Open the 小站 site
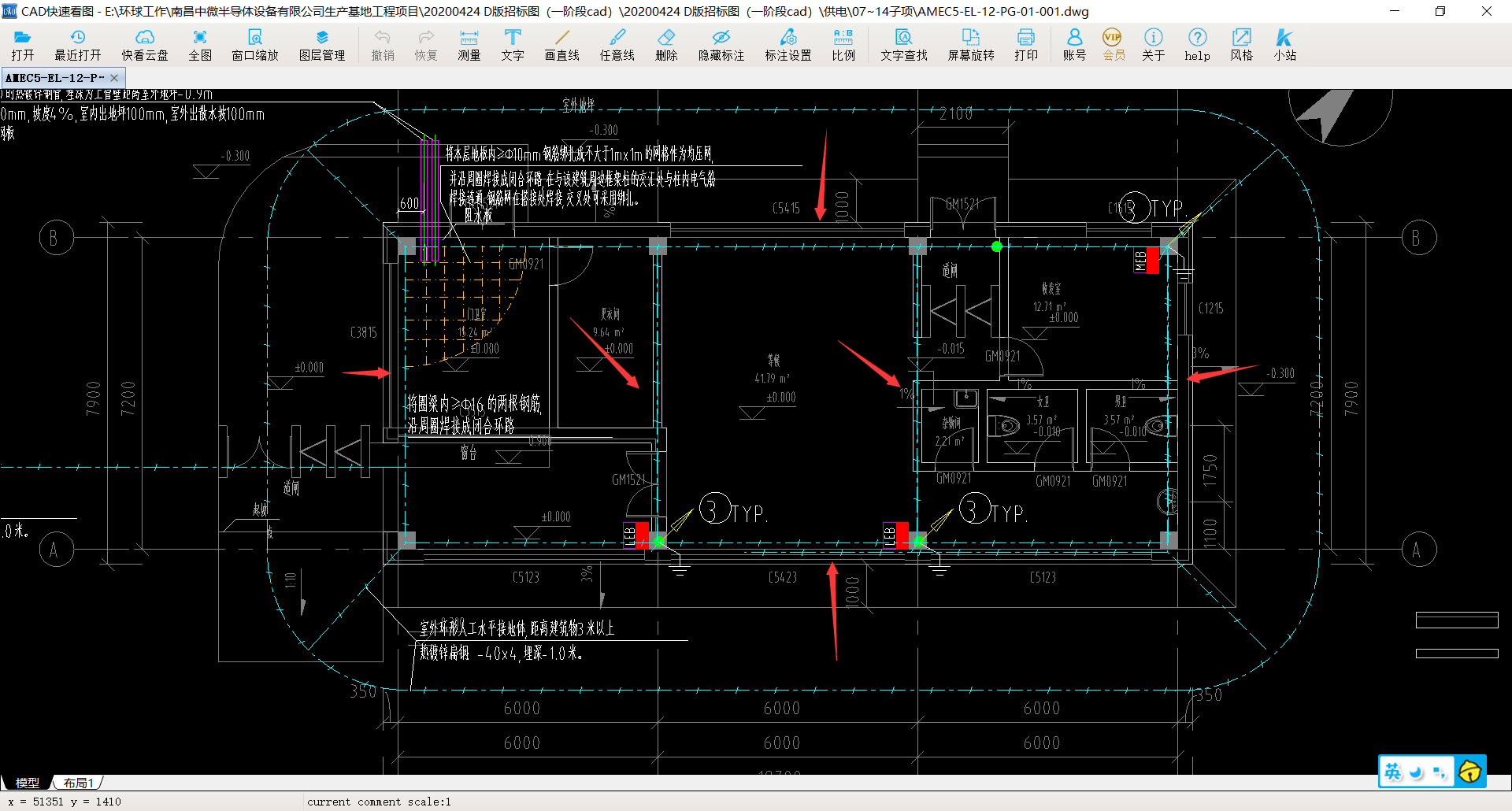 point(1285,45)
